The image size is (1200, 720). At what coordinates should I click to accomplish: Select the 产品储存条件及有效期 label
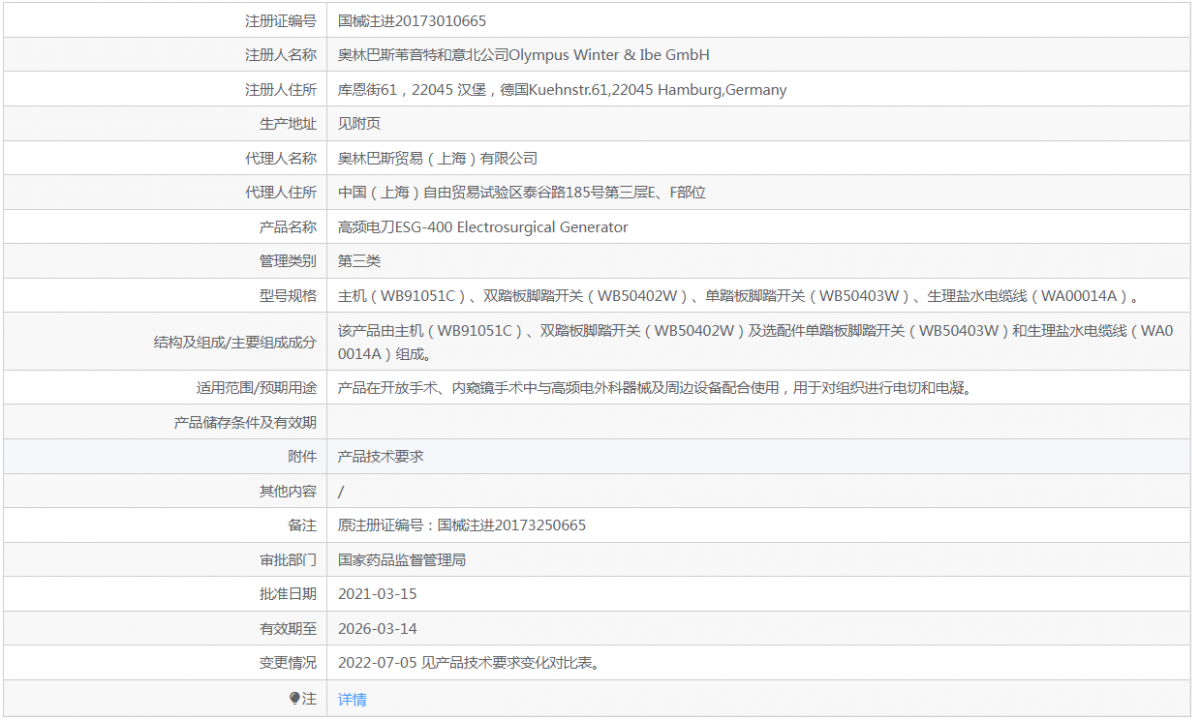click(245, 423)
